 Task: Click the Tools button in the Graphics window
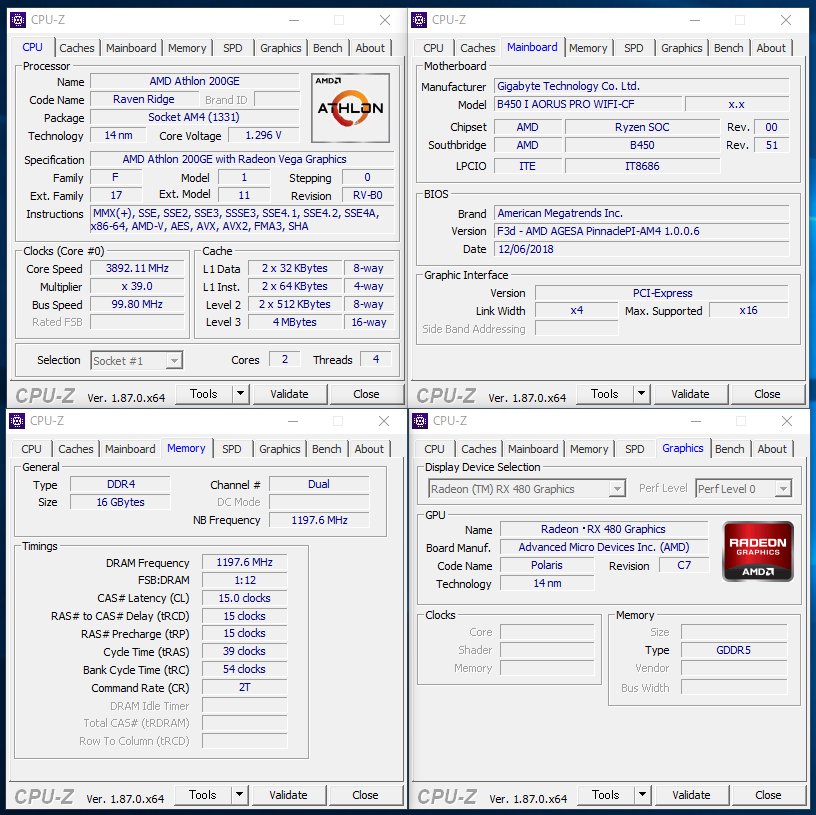pyautogui.click(x=606, y=795)
